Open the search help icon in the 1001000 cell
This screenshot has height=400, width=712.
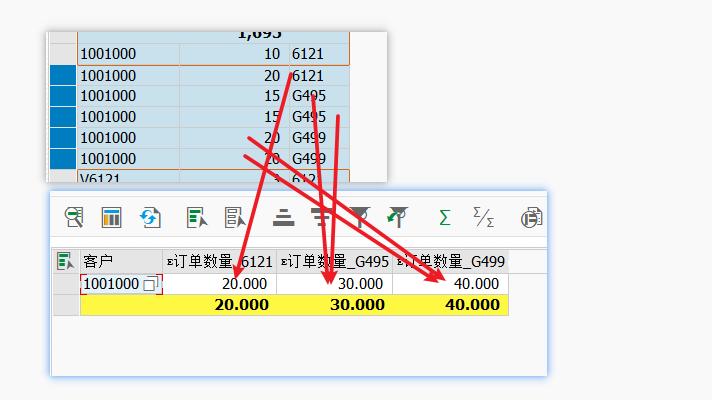pyautogui.click(x=150, y=284)
